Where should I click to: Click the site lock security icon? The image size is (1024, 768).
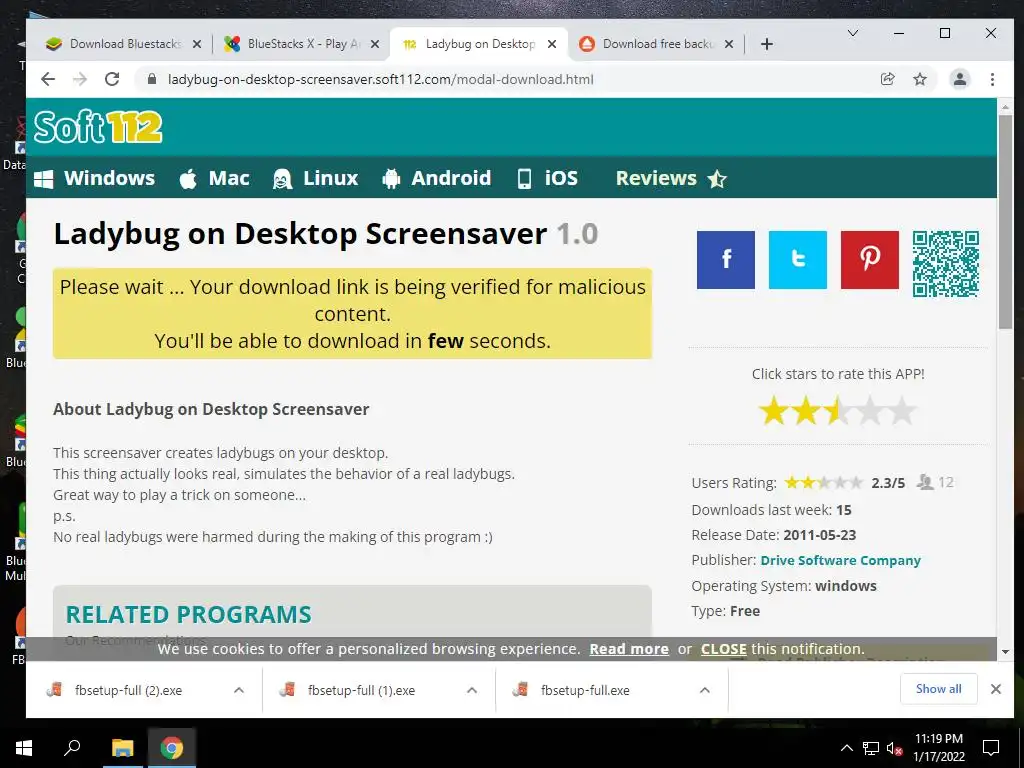[152, 79]
